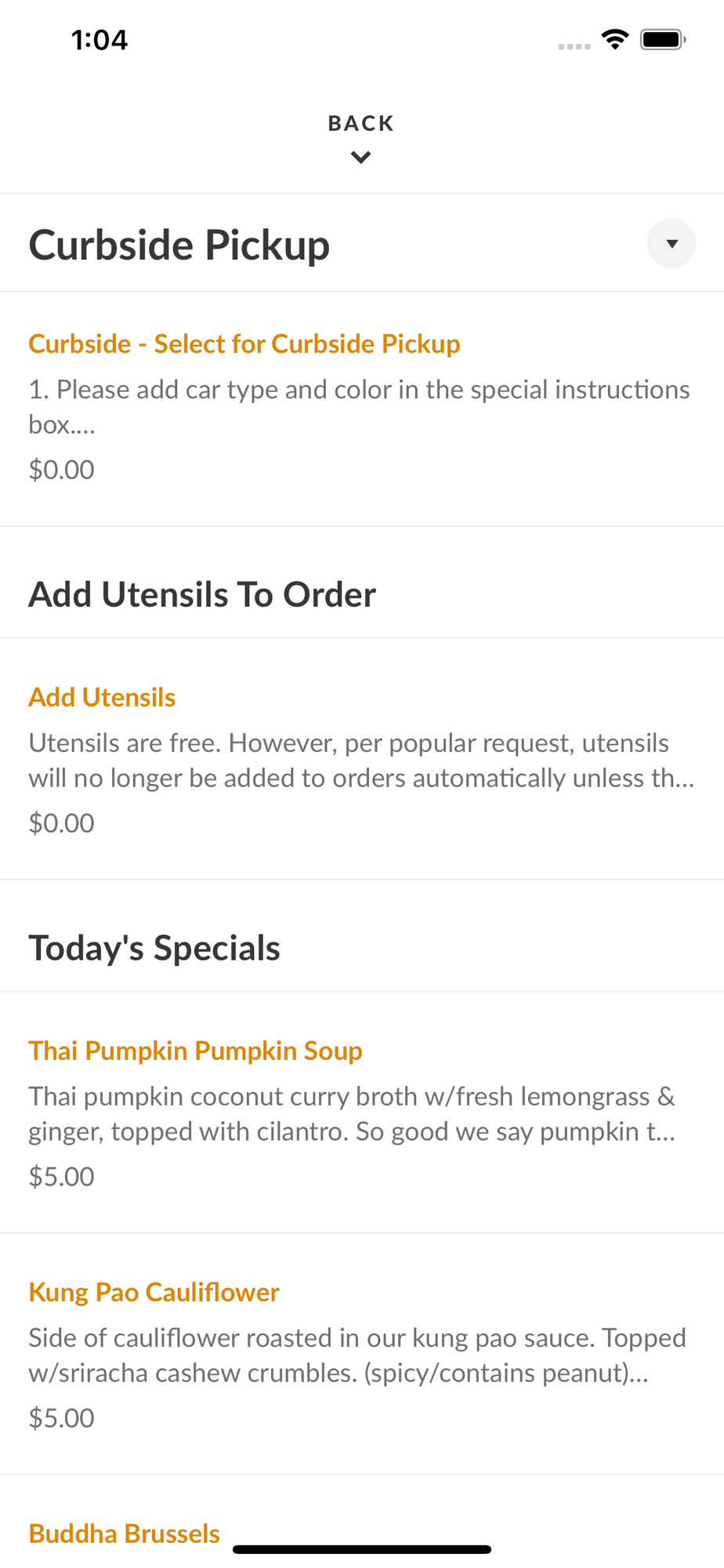The height and width of the screenshot is (1568, 724).
Task: Select Kung Pao Cauliflower special
Action: (362, 1354)
